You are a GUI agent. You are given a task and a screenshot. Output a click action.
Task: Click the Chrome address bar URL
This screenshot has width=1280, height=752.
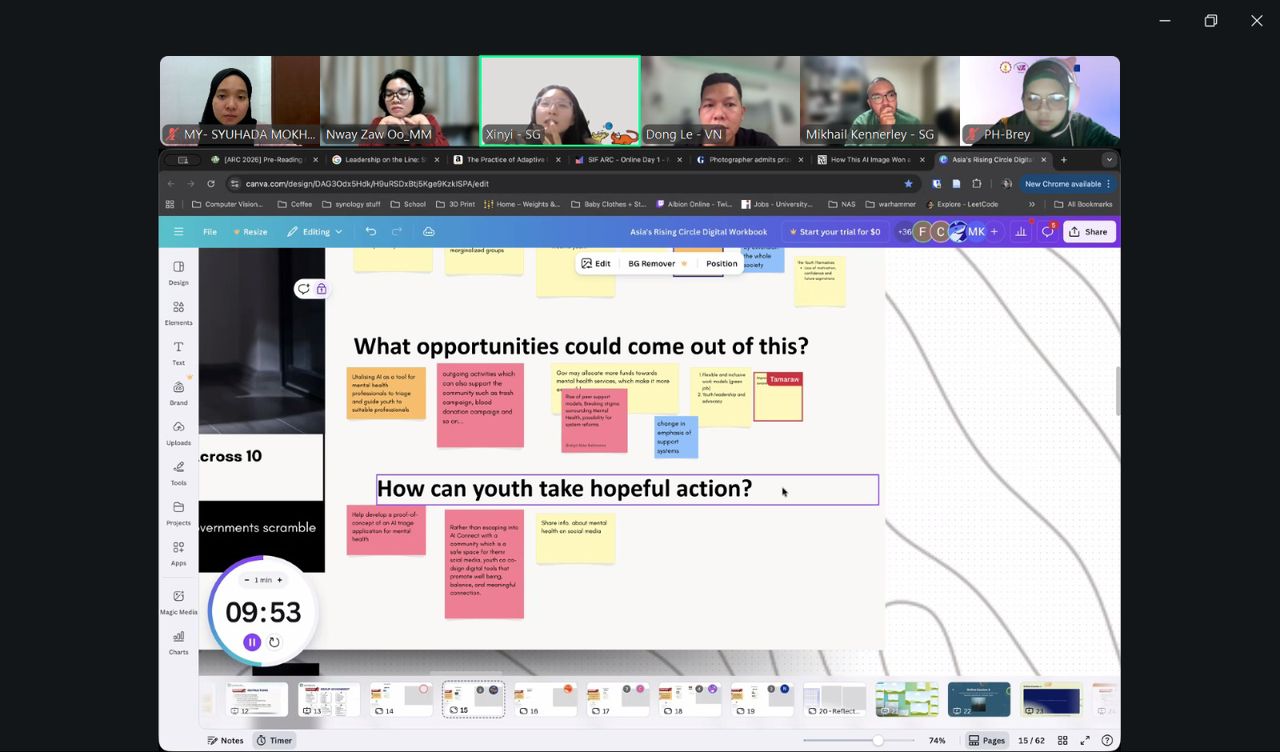tap(366, 184)
